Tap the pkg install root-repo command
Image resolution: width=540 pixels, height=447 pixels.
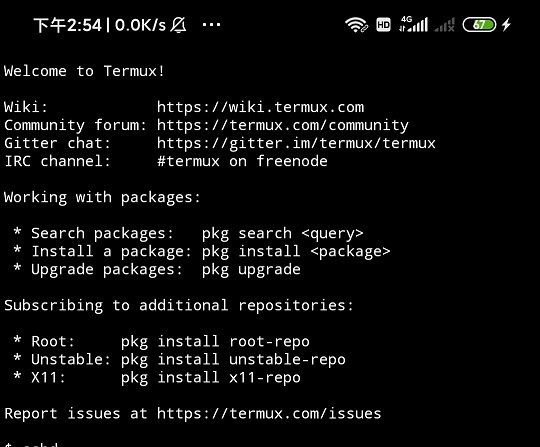(215, 342)
